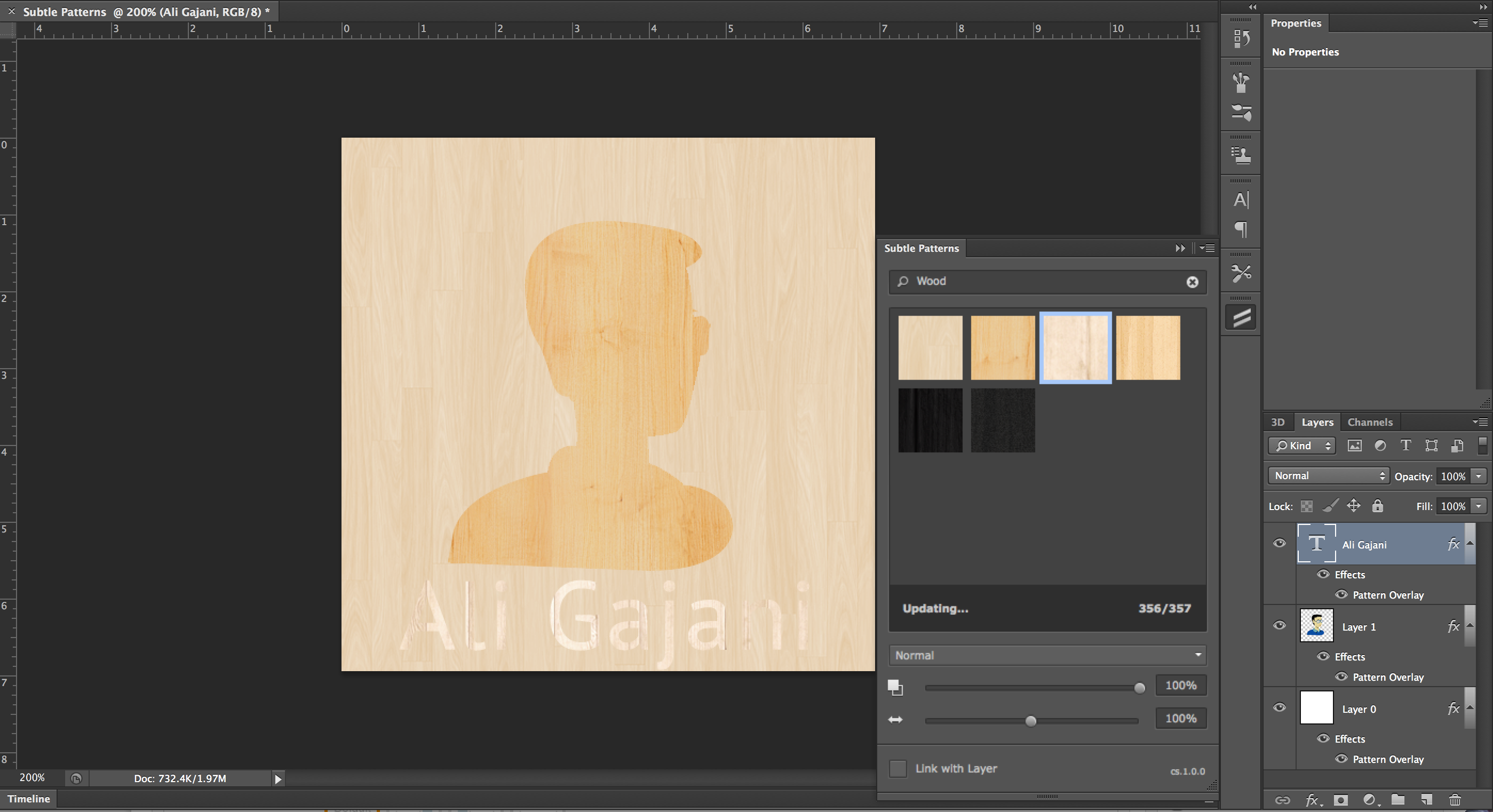Click the clear search button in Subtle Patterns
The height and width of the screenshot is (812, 1493).
(1192, 281)
